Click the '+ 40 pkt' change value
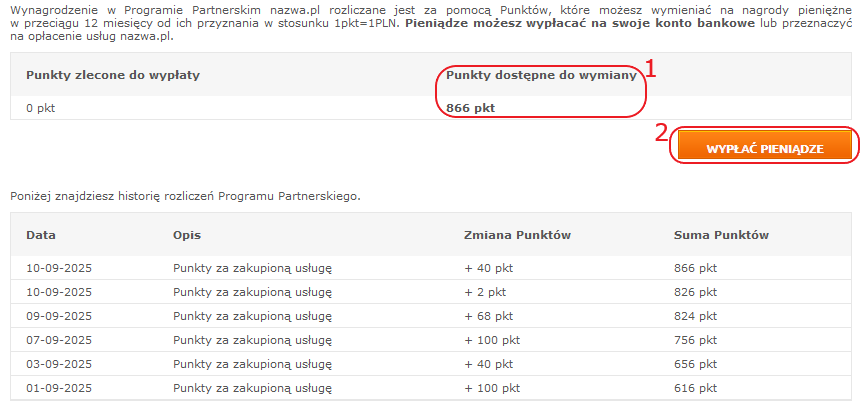The height and width of the screenshot is (411, 862). click(489, 268)
